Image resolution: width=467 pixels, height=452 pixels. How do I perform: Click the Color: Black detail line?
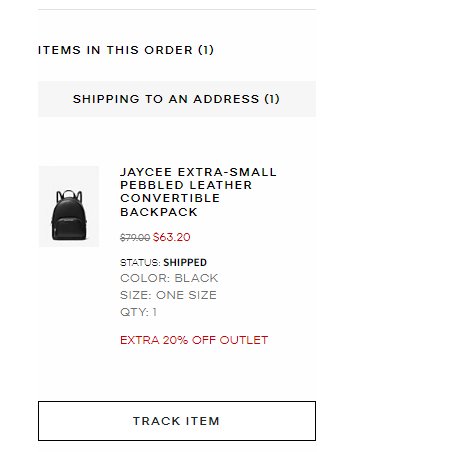169,278
